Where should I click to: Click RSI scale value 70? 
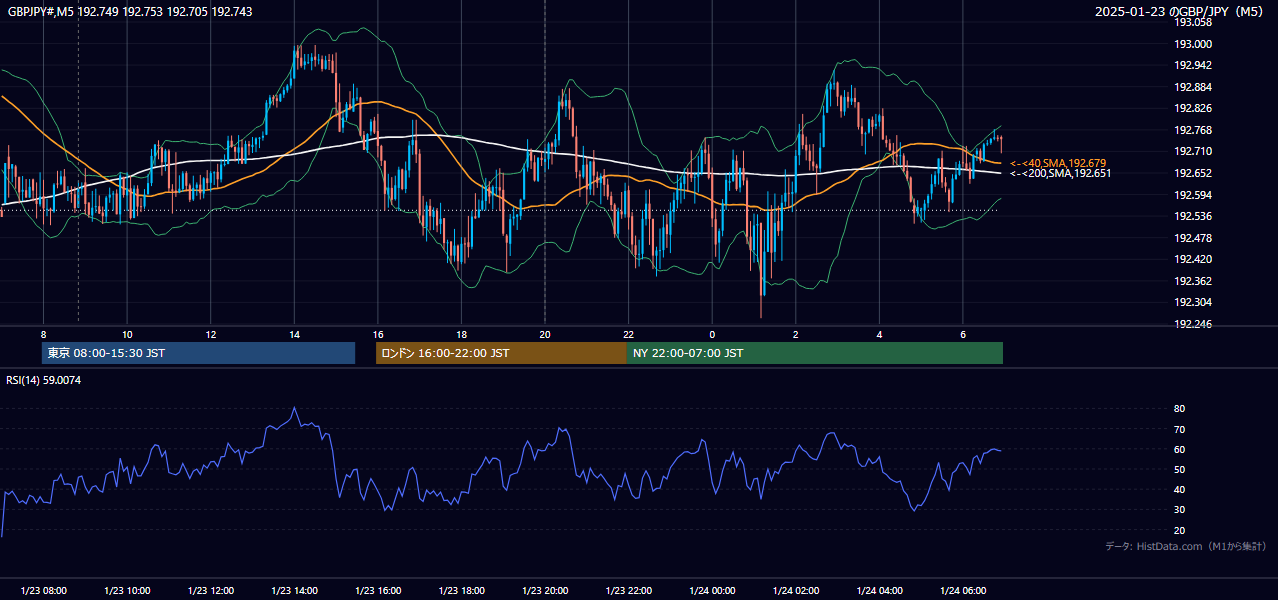(x=1180, y=430)
